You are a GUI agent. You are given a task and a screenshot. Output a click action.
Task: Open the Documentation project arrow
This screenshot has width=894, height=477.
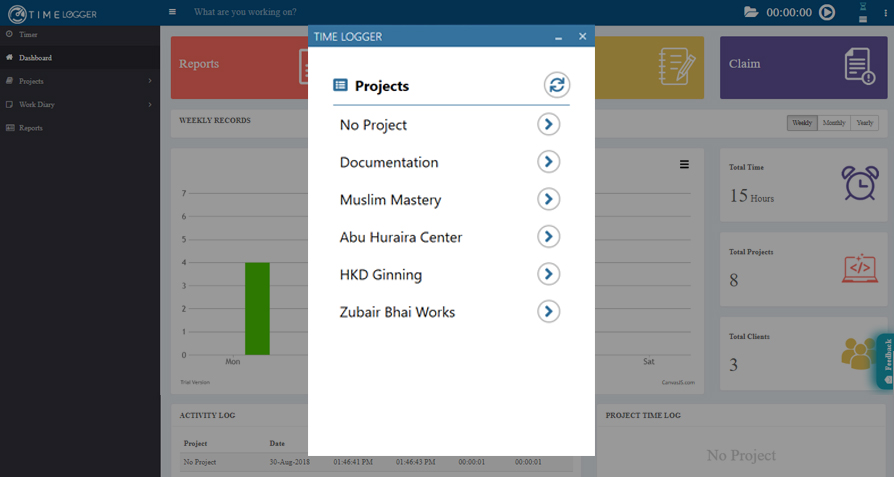pyautogui.click(x=548, y=162)
